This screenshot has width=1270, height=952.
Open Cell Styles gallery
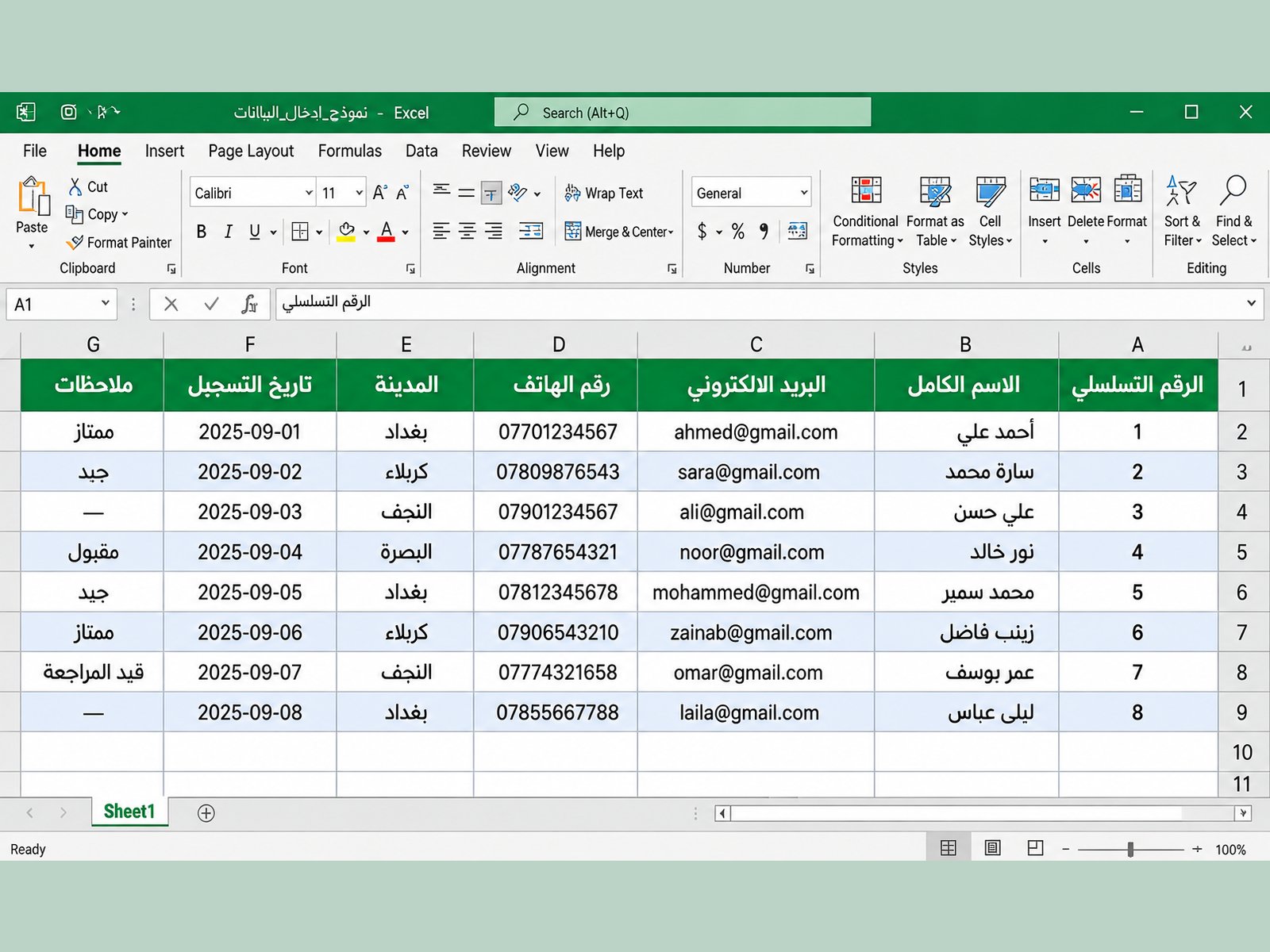point(990,213)
